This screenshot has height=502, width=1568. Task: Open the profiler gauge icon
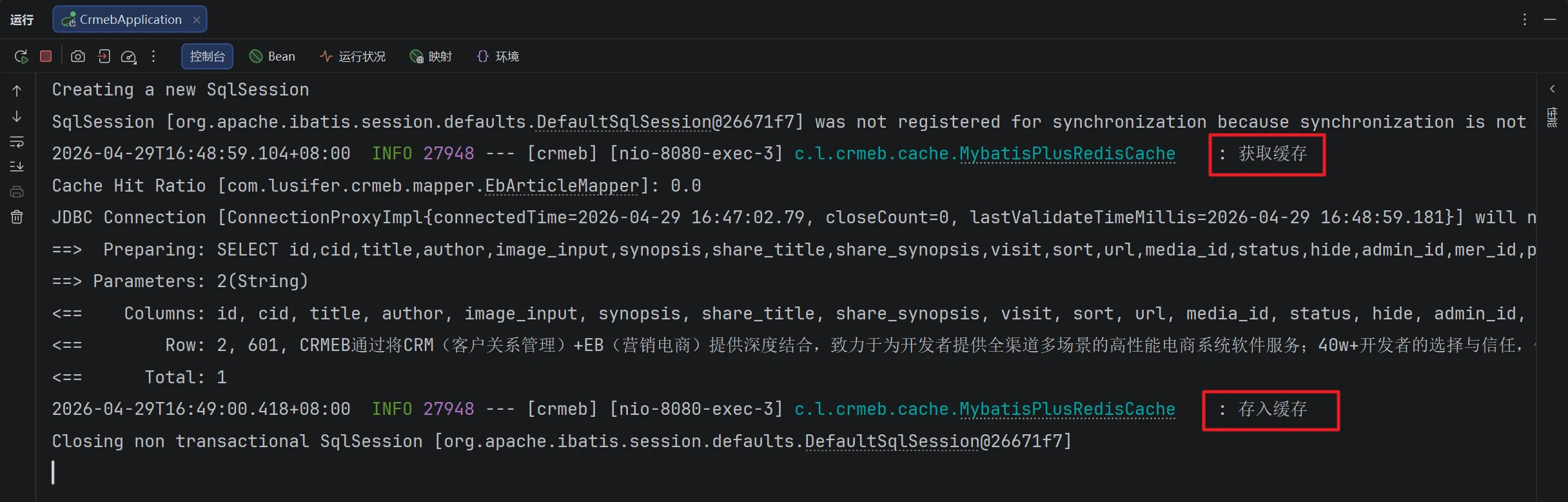coord(129,57)
